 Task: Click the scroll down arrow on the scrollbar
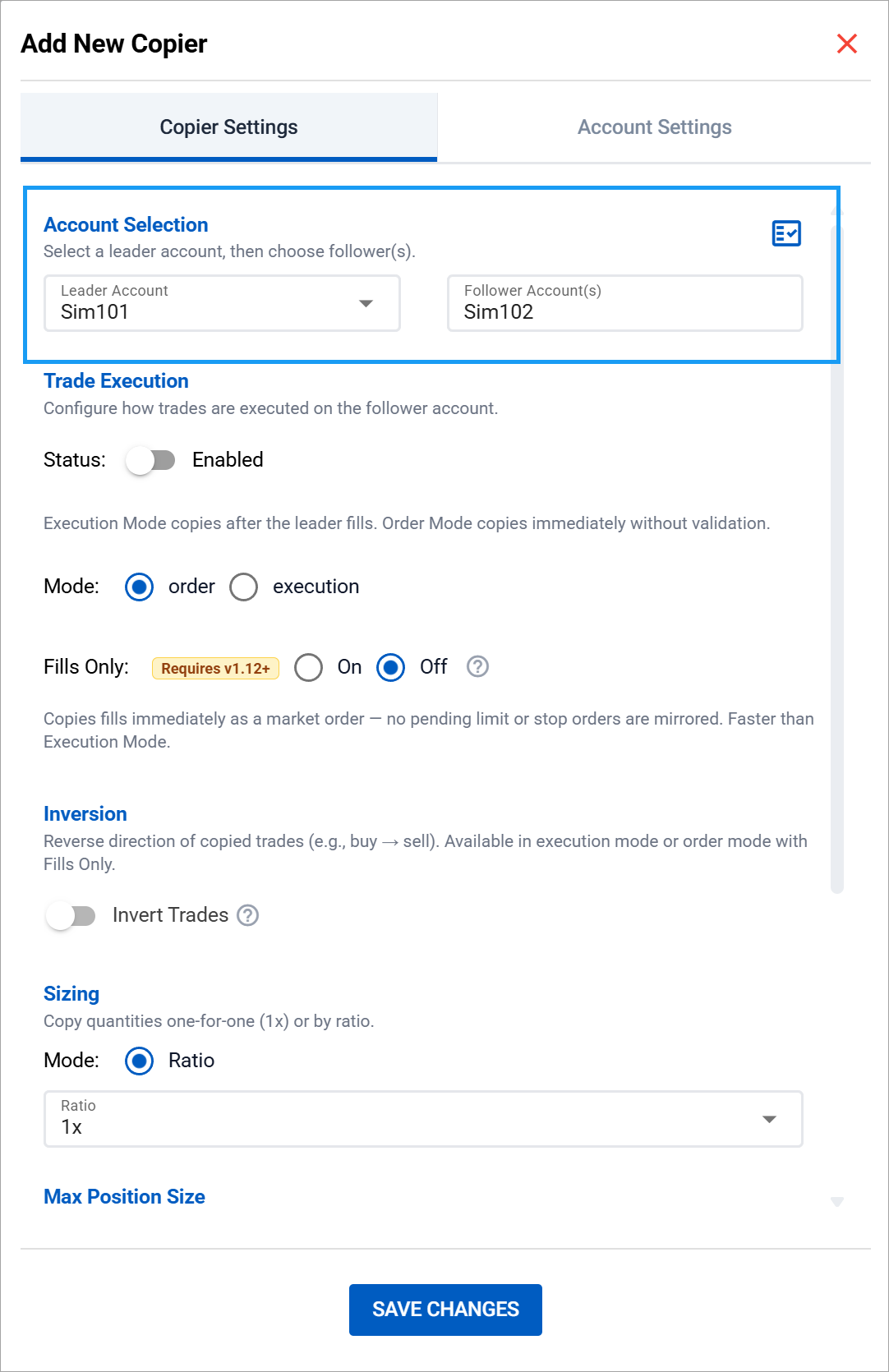[x=837, y=1202]
